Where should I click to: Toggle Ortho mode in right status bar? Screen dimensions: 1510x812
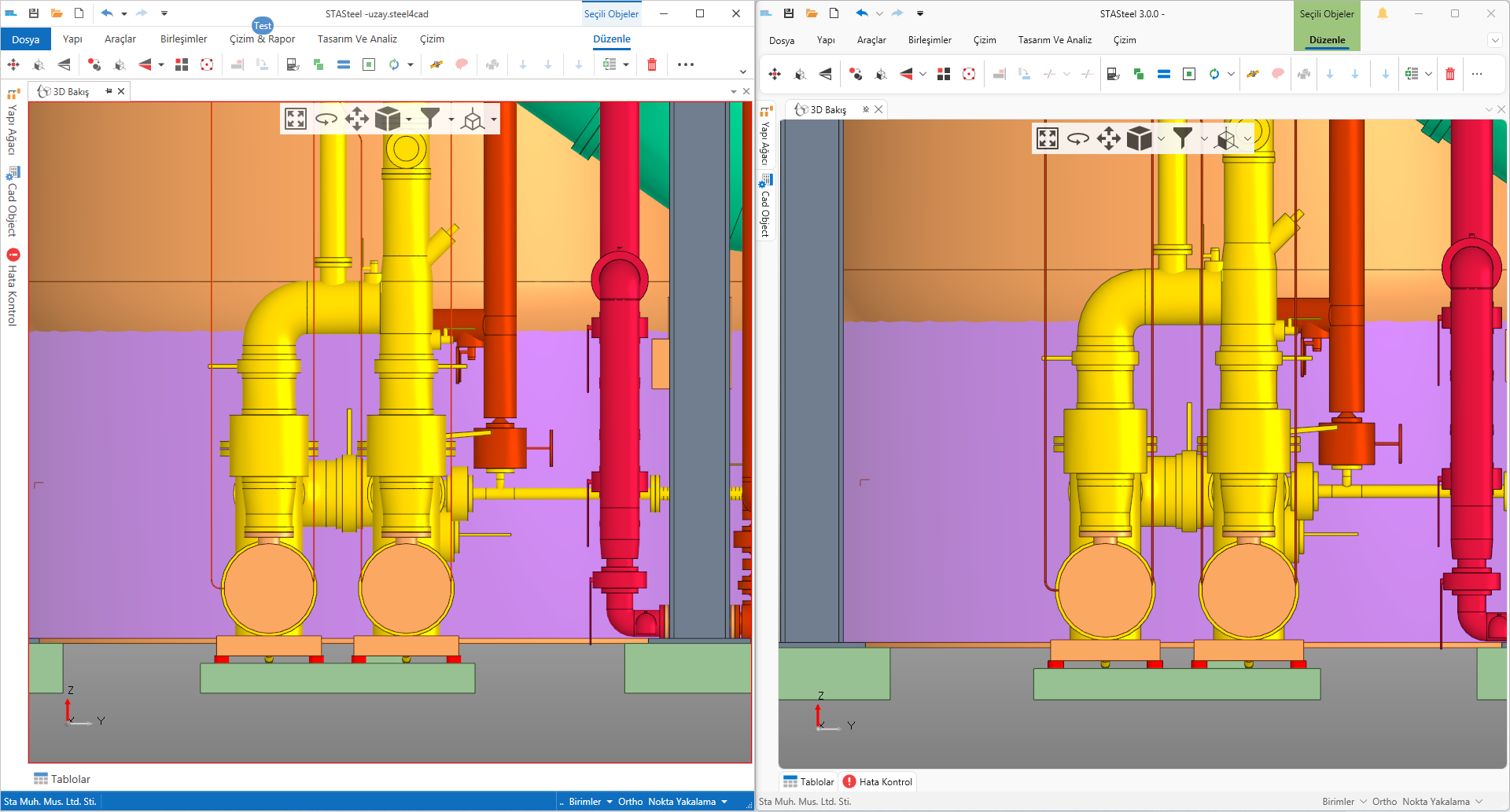pos(1384,802)
